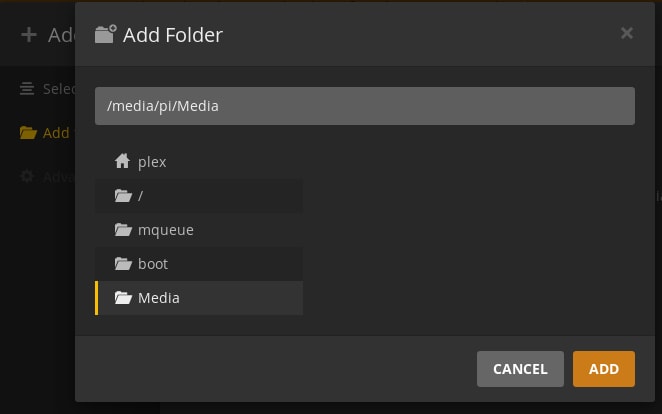Screen dimensions: 662x414
Task: Switch to the Add folders sidebar step
Action: tap(44, 133)
